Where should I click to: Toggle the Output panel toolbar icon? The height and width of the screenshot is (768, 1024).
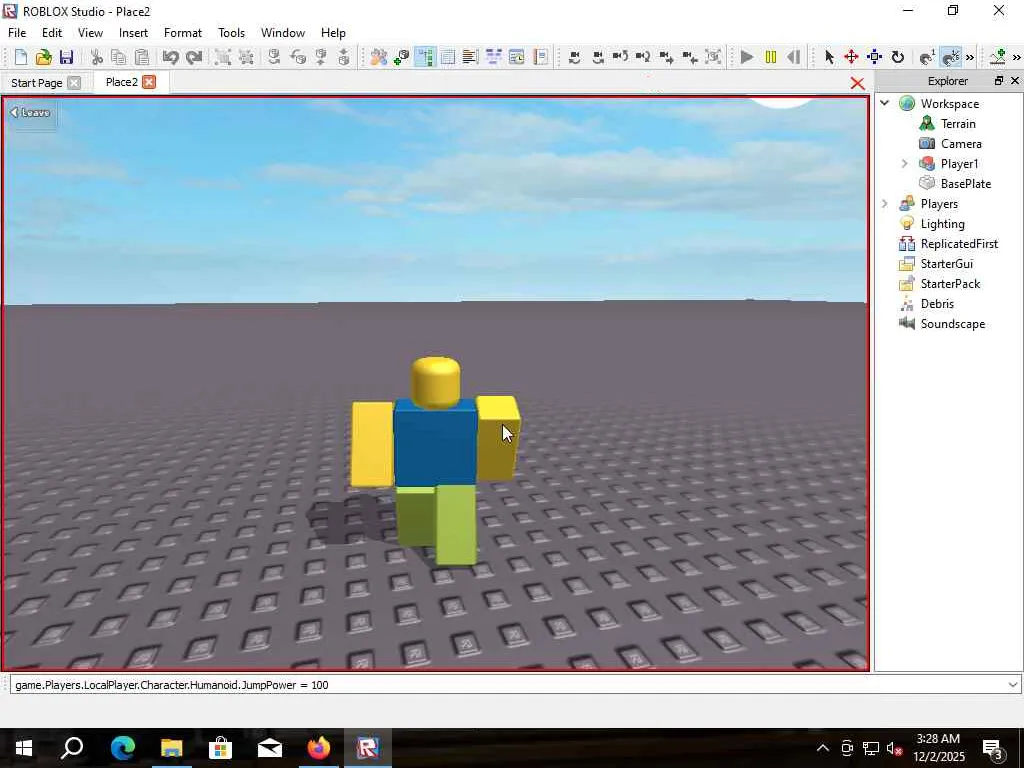point(470,57)
